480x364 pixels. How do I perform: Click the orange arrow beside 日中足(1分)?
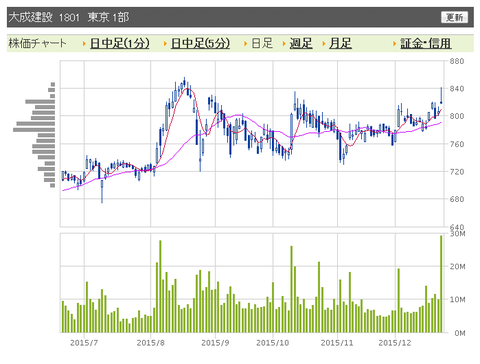84,44
